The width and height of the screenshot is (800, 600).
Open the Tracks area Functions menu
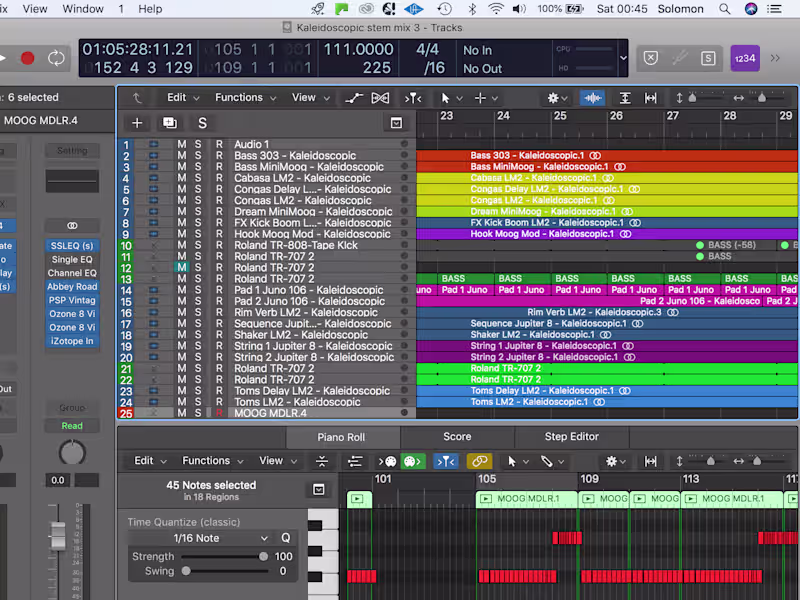tap(245, 97)
